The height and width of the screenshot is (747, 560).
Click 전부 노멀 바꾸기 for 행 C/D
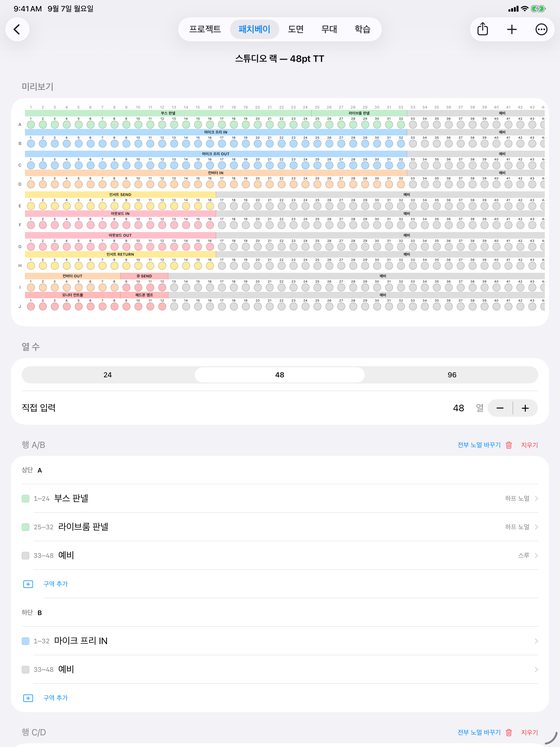tap(479, 732)
